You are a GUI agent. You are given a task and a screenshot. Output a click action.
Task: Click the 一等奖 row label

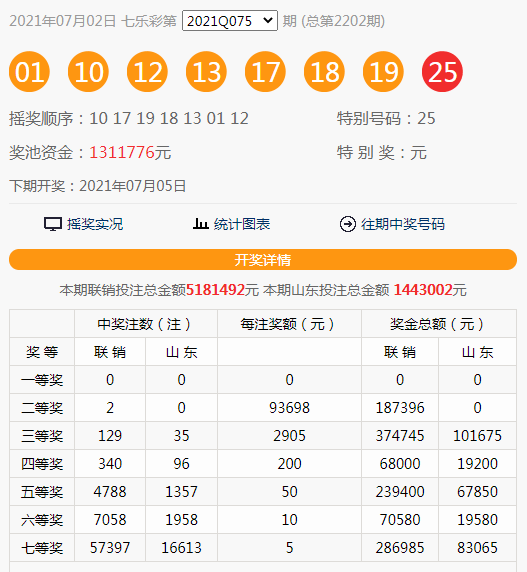[x=42, y=380]
